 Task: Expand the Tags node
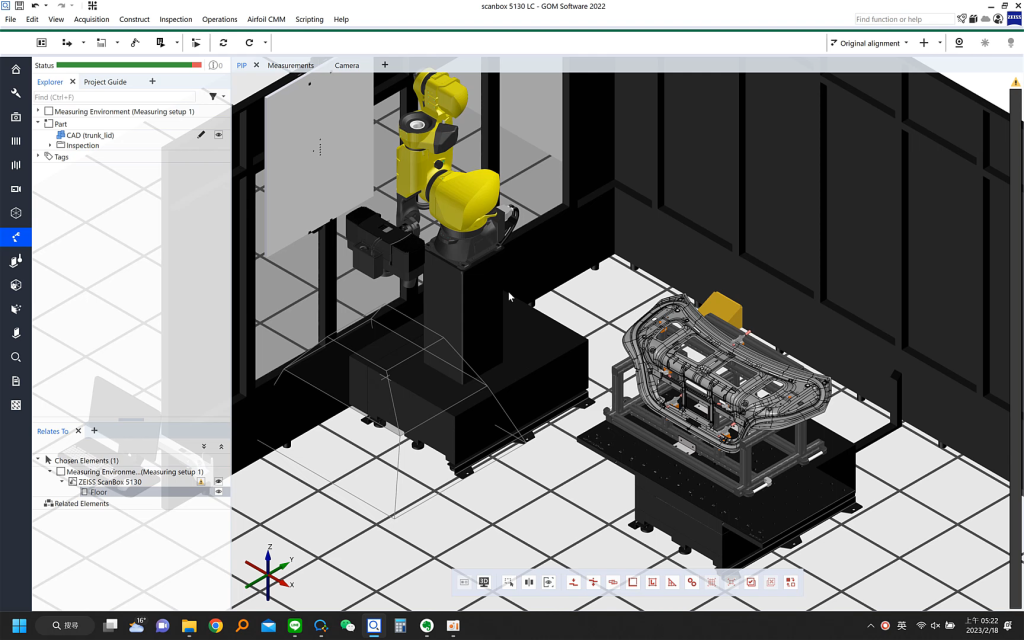[x=38, y=156]
